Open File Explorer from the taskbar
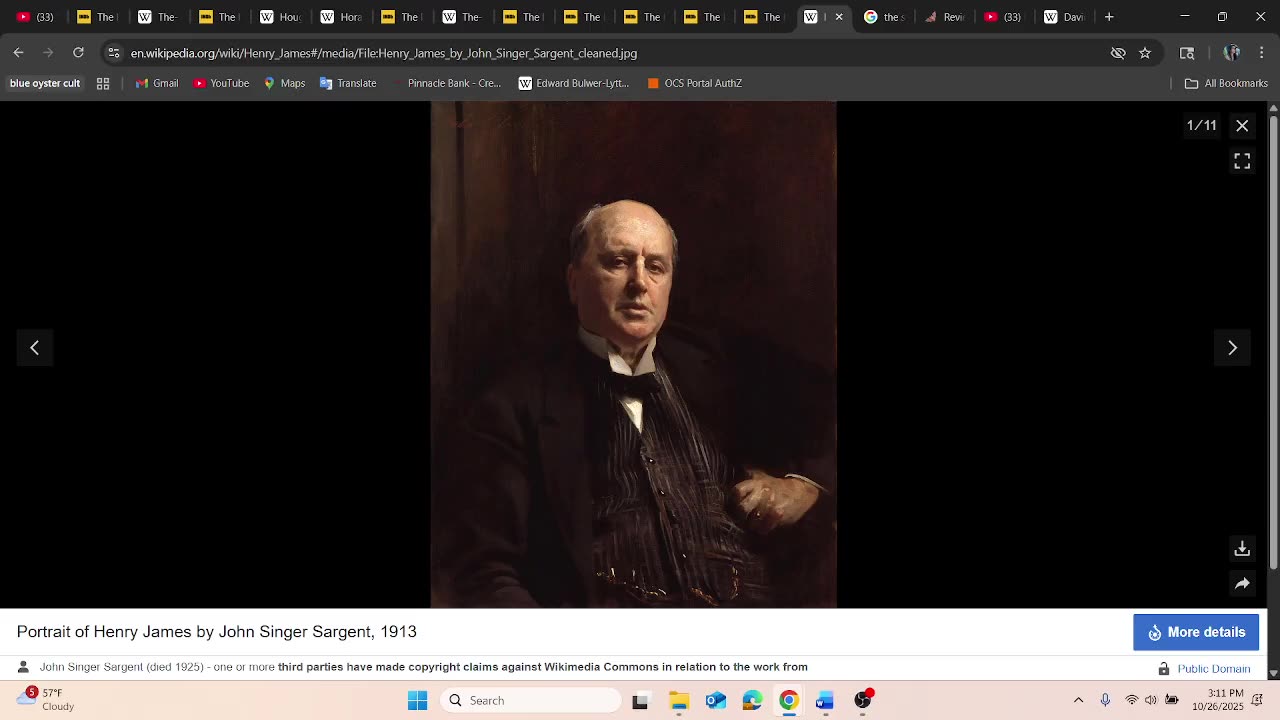The width and height of the screenshot is (1280, 720). (x=678, y=701)
